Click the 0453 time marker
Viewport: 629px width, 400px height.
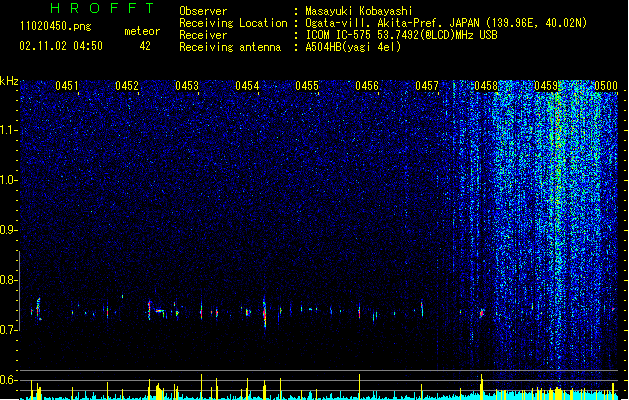[x=187, y=86]
